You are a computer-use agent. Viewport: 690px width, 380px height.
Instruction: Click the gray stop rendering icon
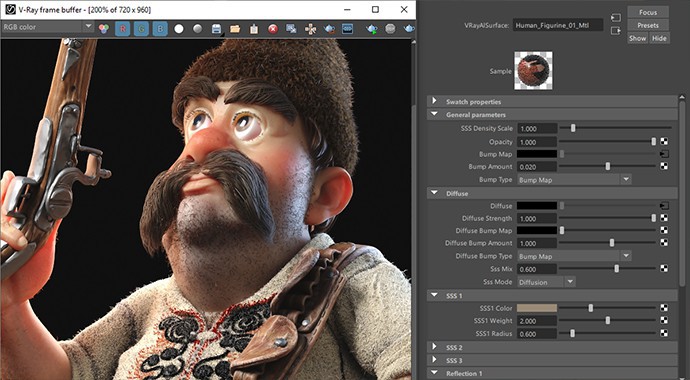click(390, 29)
